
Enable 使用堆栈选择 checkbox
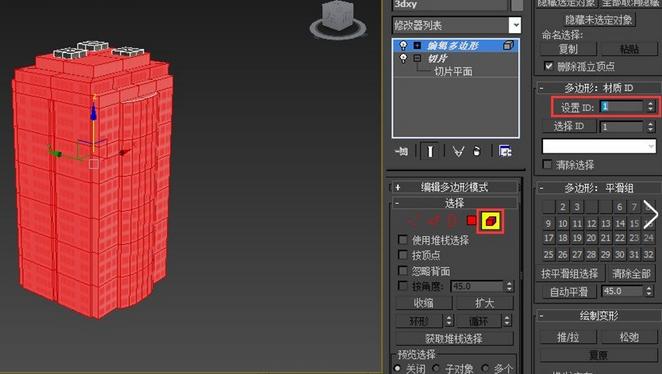pos(403,240)
